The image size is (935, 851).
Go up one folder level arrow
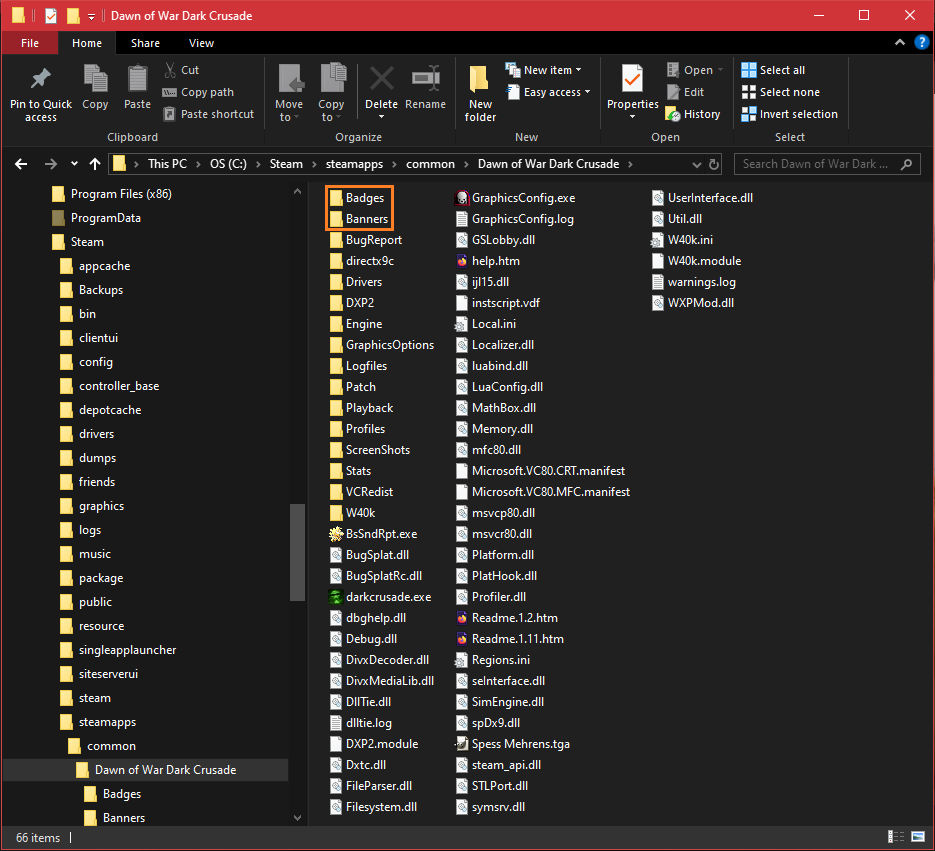95,164
